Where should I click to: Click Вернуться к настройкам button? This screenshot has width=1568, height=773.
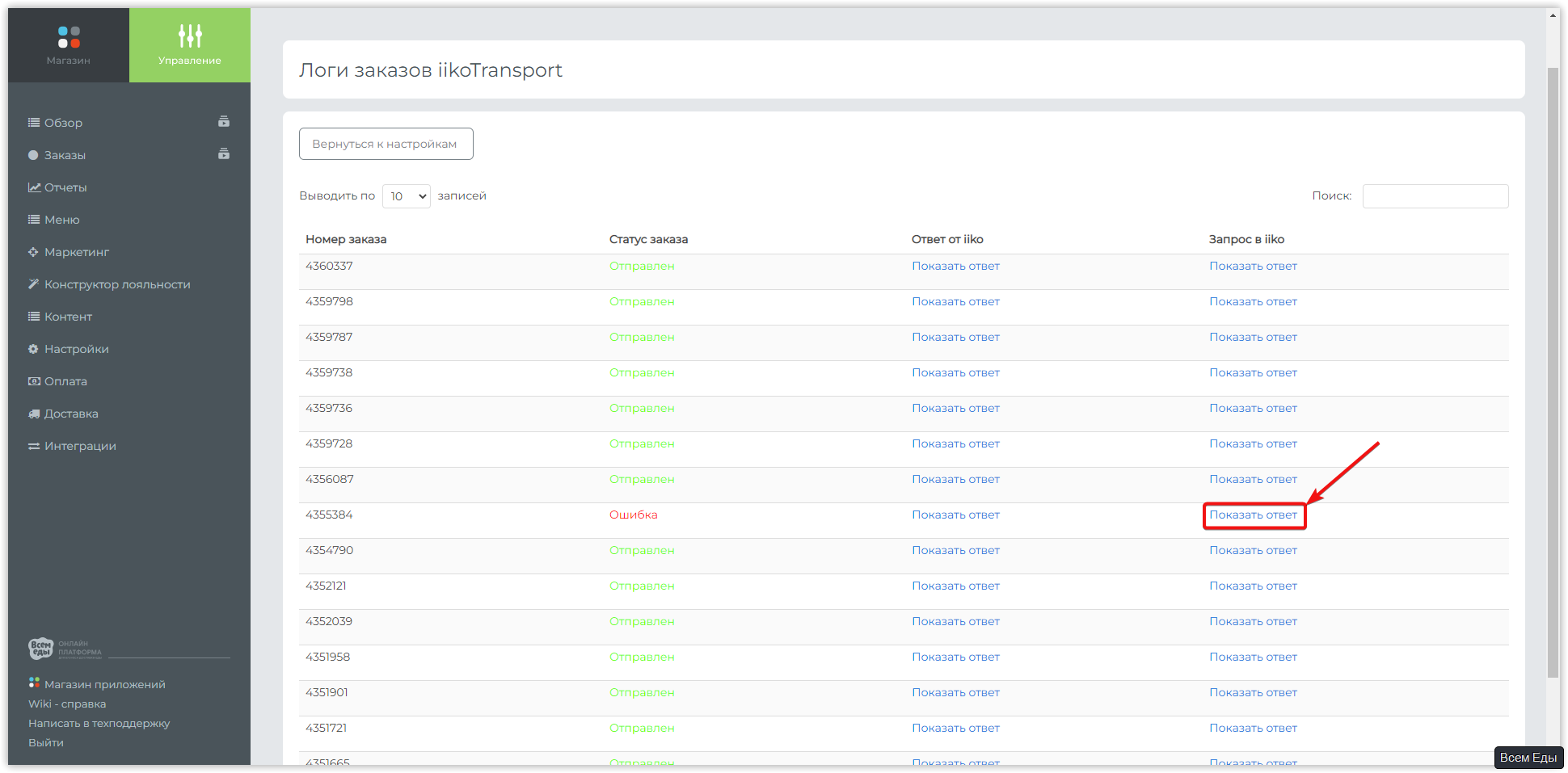click(x=386, y=144)
